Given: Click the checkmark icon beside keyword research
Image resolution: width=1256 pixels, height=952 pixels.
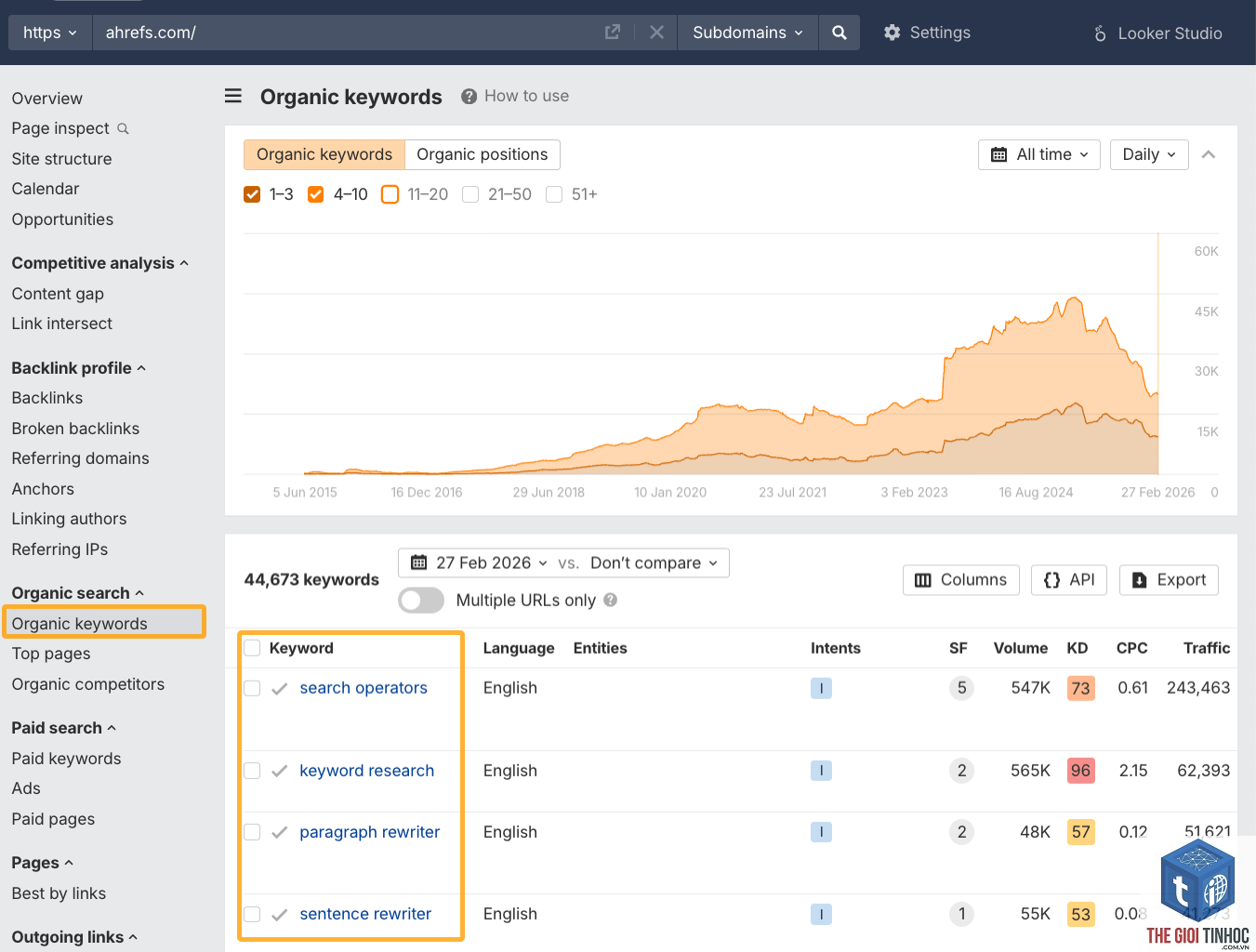Looking at the screenshot, I should [x=279, y=771].
